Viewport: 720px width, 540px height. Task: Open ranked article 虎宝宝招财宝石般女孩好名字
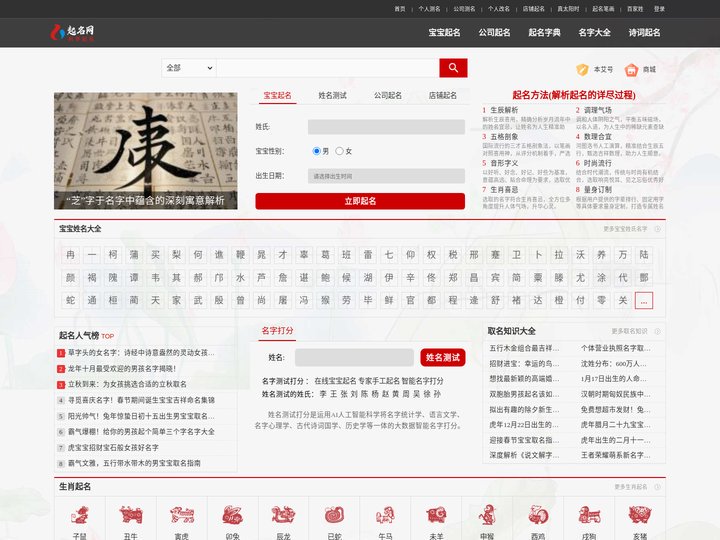pyautogui.click(x=113, y=447)
